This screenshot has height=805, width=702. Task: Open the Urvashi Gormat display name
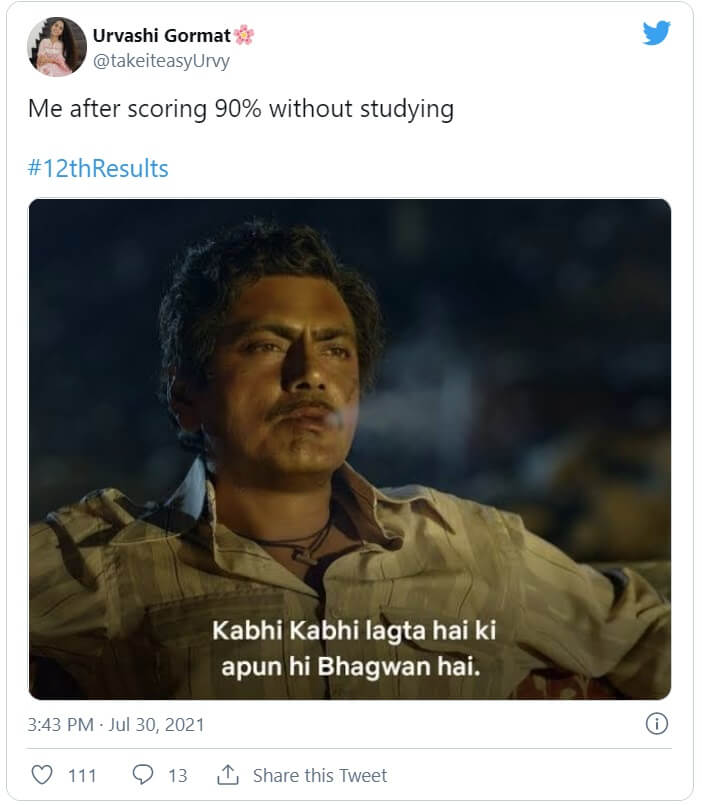[161, 35]
